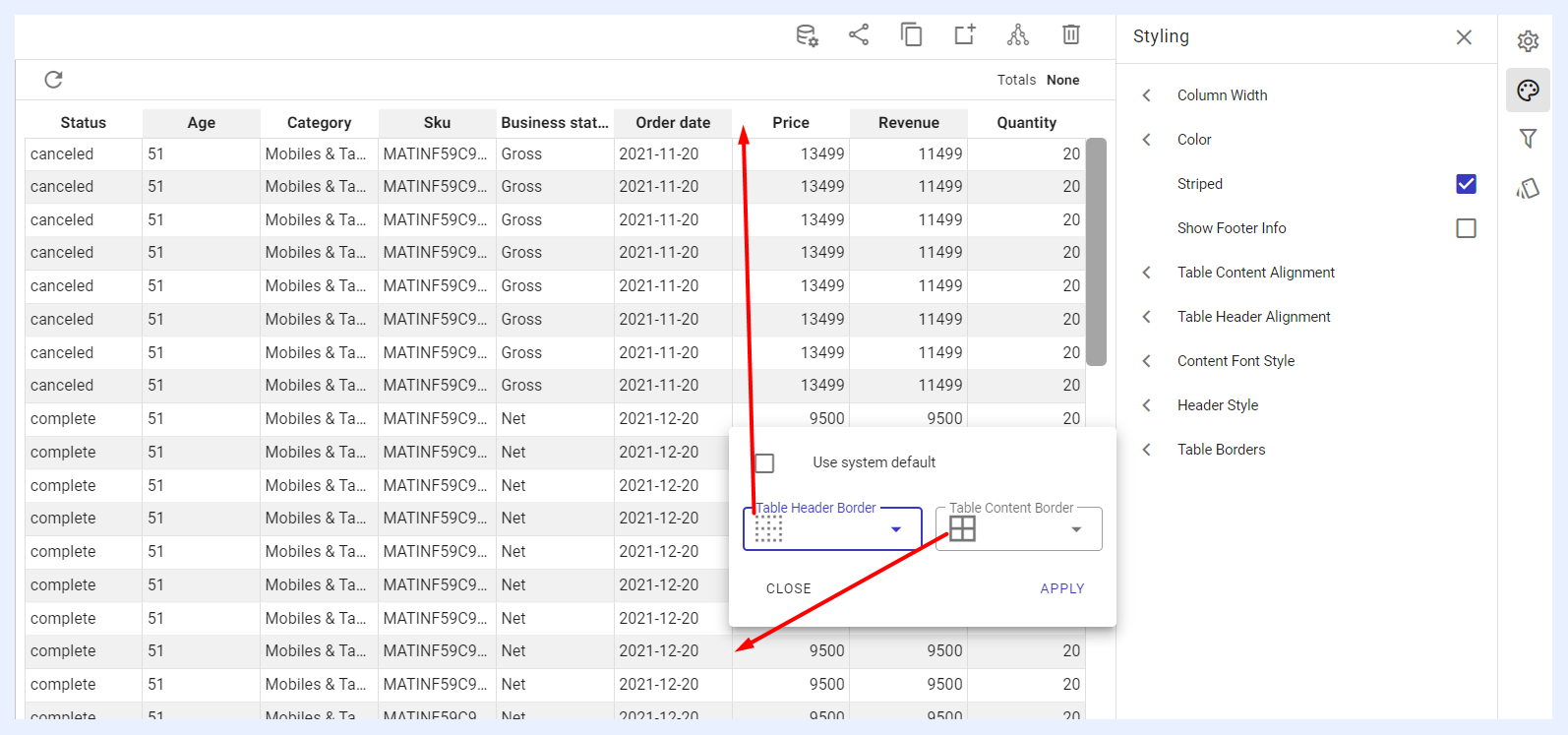Uncheck the Striped checkbox
1568x735 pixels.
tap(1466, 184)
